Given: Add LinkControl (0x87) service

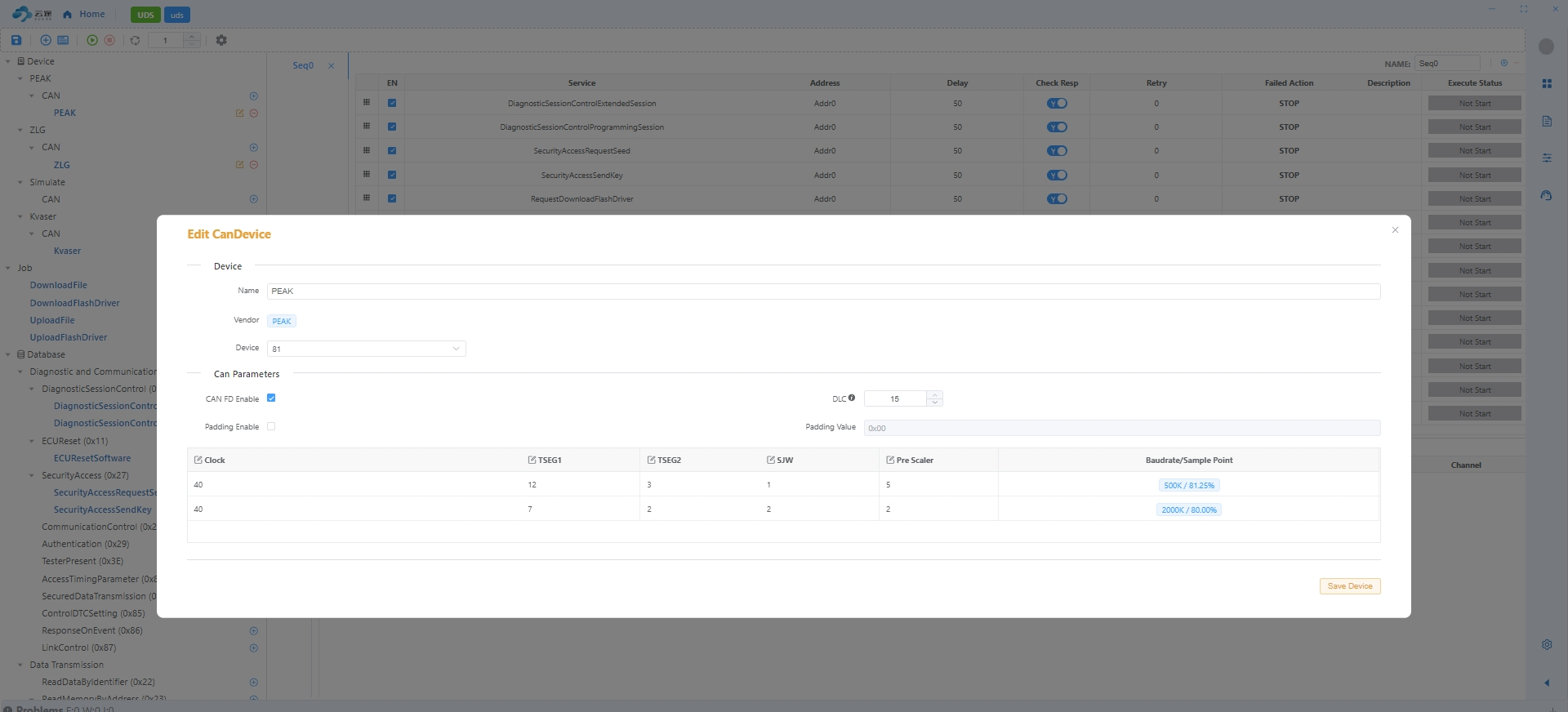Looking at the screenshot, I should (254, 648).
